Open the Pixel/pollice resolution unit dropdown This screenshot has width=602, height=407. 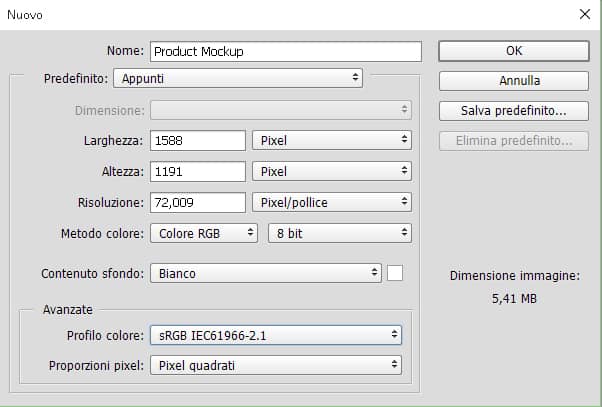pos(331,202)
